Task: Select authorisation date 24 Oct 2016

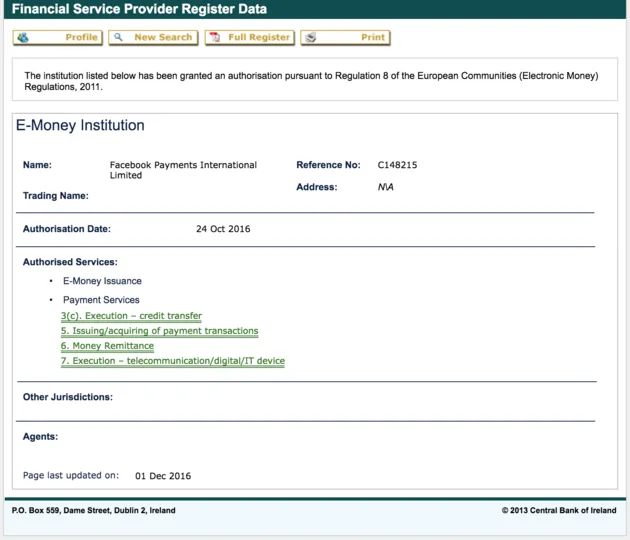Action: point(223,229)
